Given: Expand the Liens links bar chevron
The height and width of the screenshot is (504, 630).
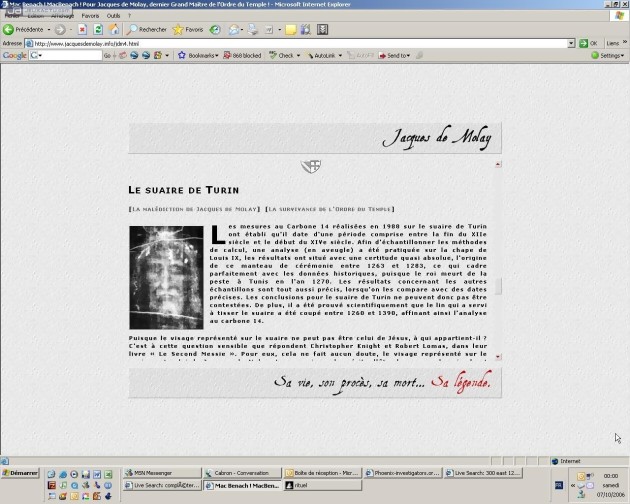Looking at the screenshot, I should (x=625, y=42).
